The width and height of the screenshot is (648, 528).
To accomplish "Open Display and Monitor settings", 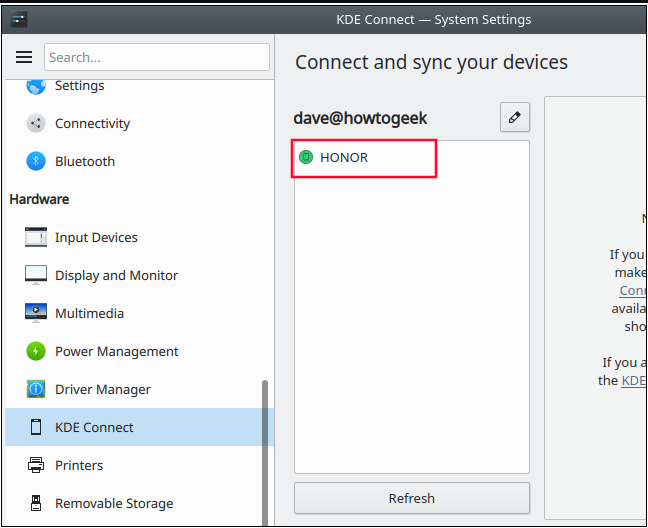I will coord(139,275).
